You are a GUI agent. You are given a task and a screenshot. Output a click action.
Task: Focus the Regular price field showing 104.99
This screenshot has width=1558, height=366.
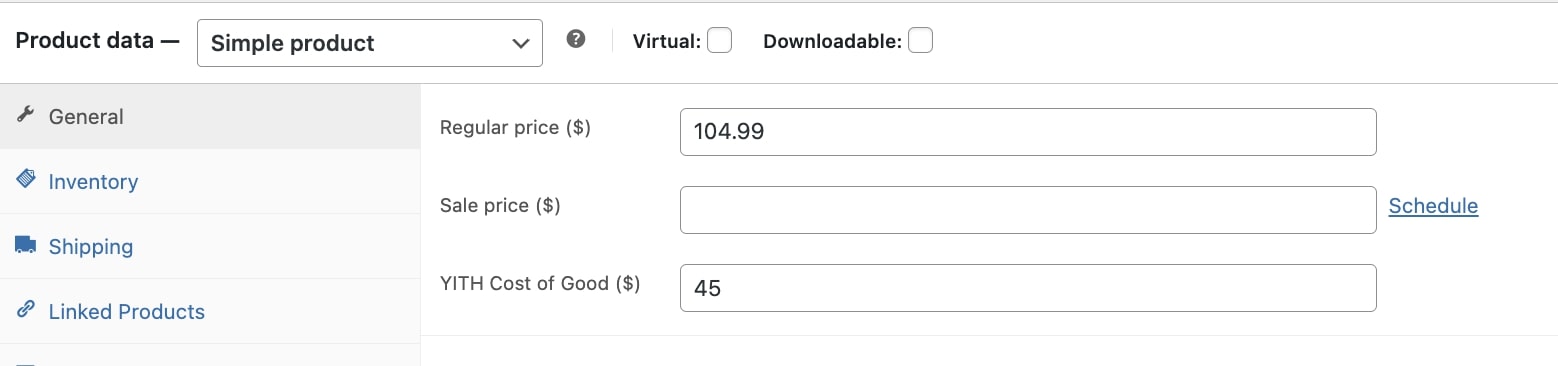point(1028,132)
